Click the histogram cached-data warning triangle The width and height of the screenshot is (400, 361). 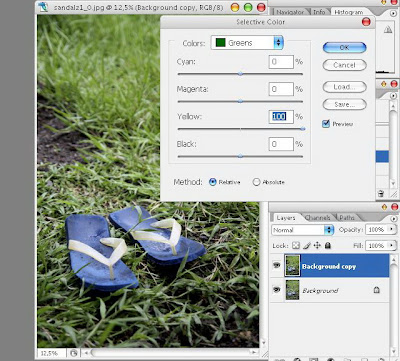pyautogui.click(x=388, y=30)
